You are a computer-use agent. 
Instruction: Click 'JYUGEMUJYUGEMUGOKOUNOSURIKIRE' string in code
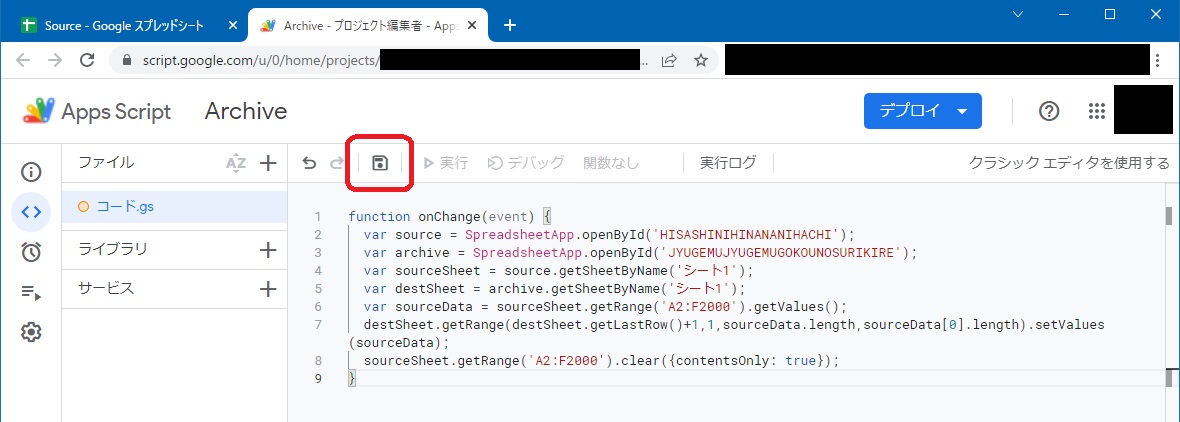coord(782,252)
